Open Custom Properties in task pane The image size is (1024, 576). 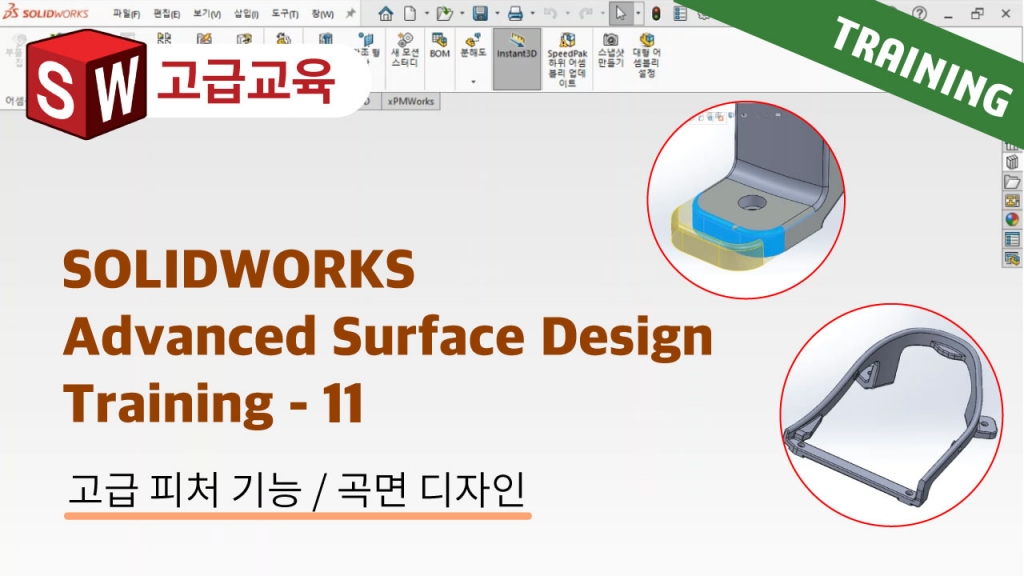coord(1012,239)
